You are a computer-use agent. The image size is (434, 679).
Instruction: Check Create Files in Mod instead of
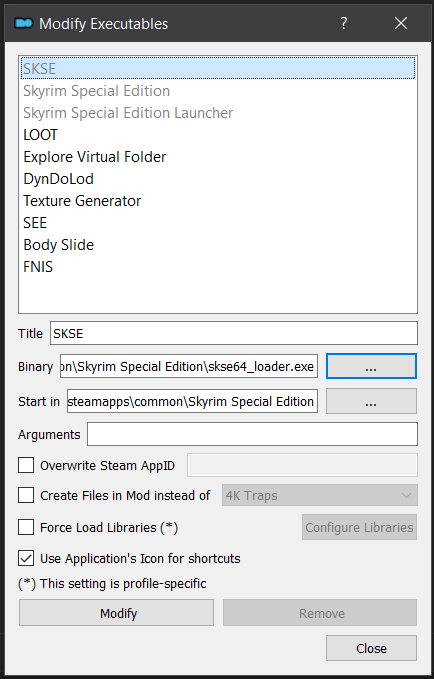pos(26,495)
